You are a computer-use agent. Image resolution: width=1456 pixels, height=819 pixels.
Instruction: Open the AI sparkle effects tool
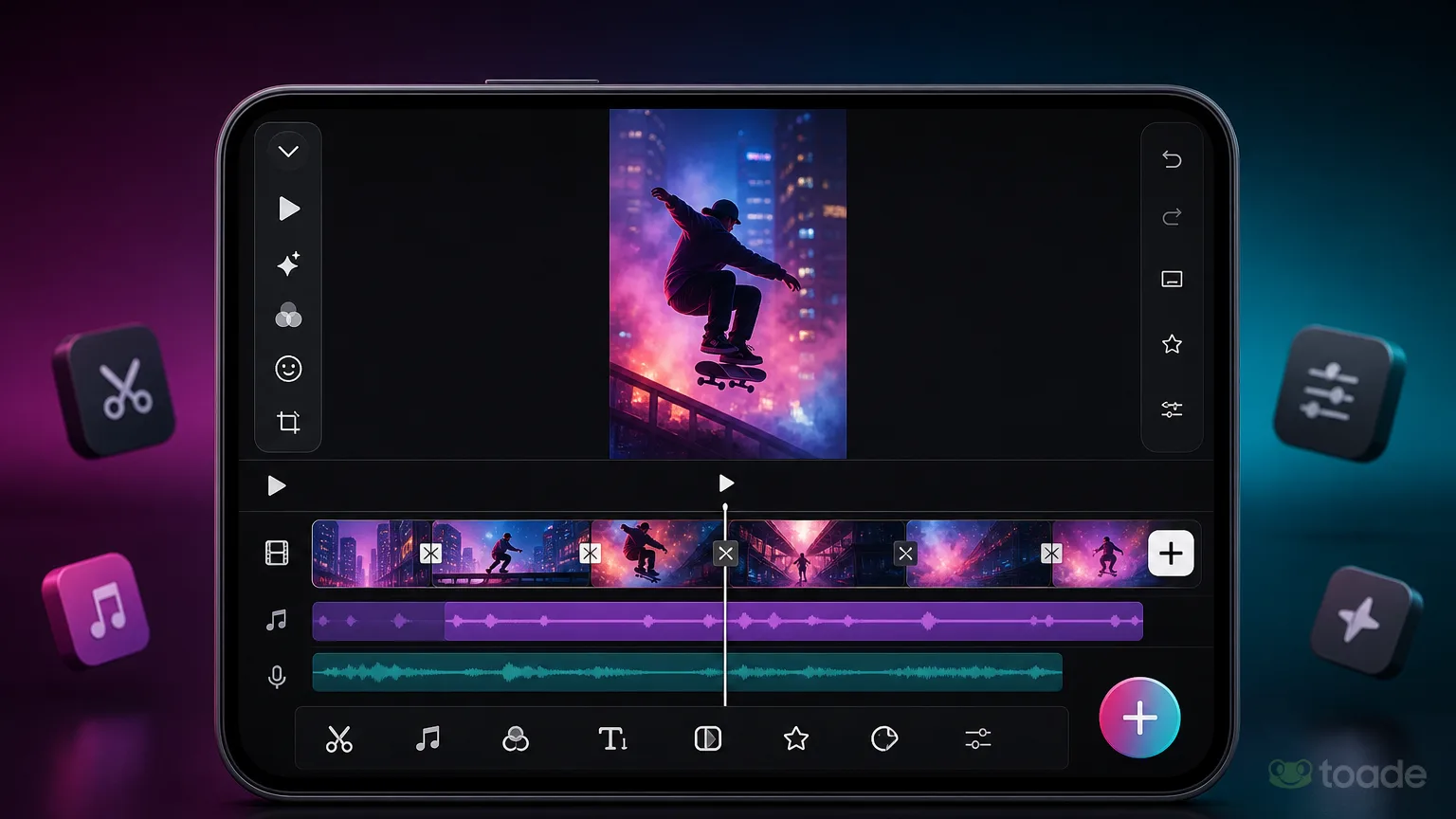click(x=288, y=264)
